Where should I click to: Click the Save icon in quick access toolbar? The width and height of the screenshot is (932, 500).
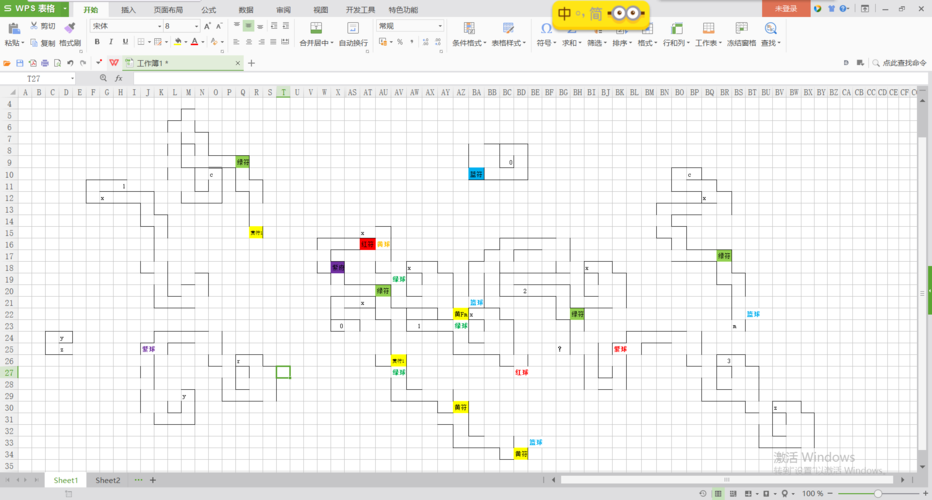point(20,63)
